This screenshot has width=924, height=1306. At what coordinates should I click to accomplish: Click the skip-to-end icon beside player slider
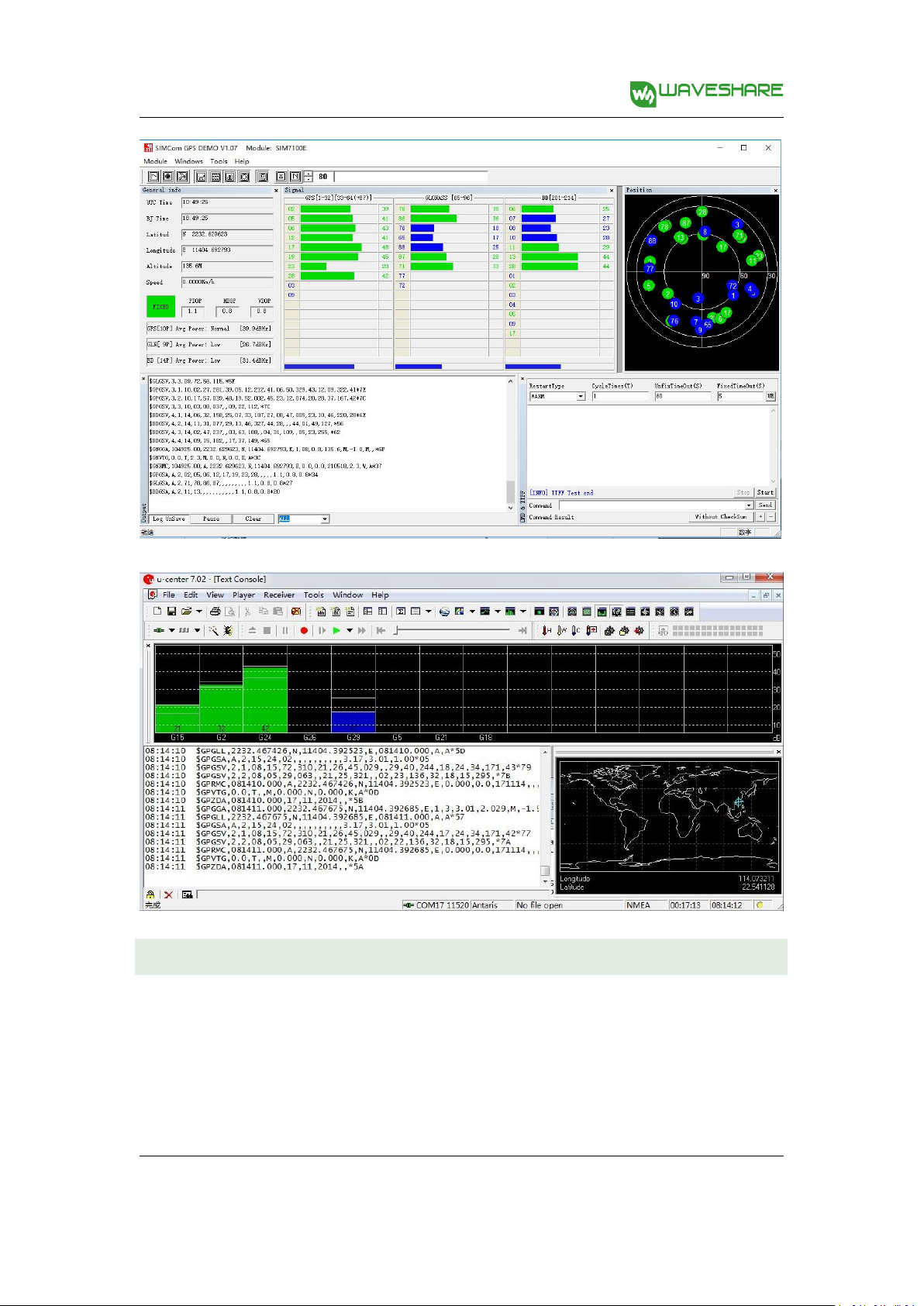[x=522, y=631]
